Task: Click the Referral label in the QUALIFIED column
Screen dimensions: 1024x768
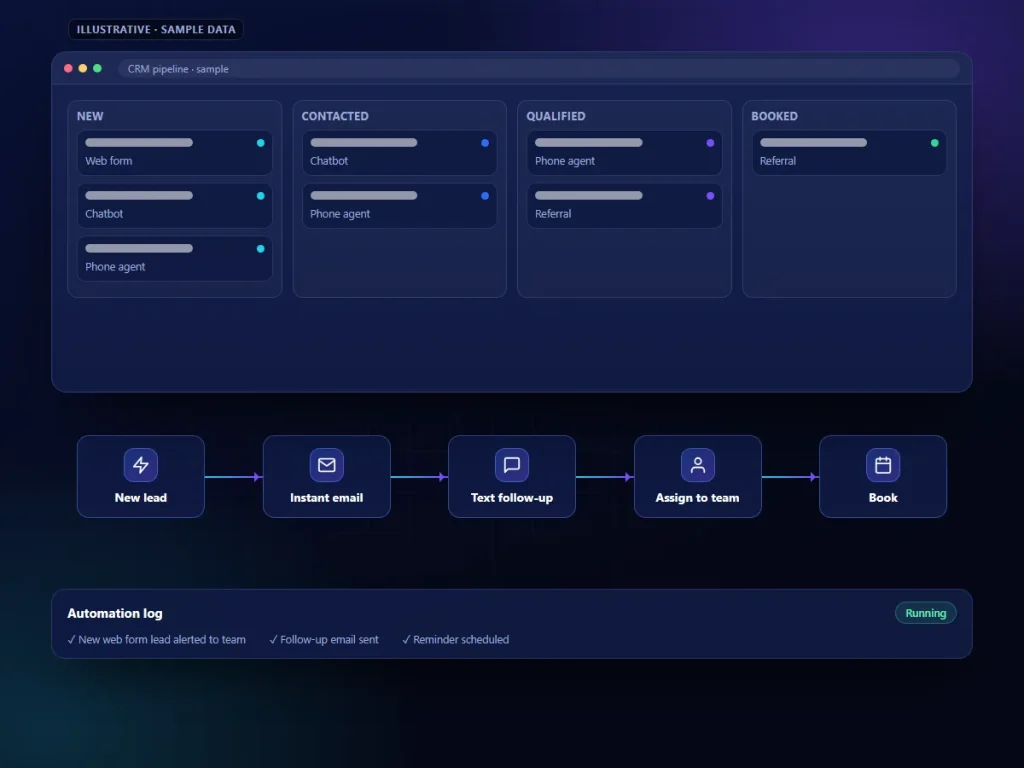Action: click(553, 214)
